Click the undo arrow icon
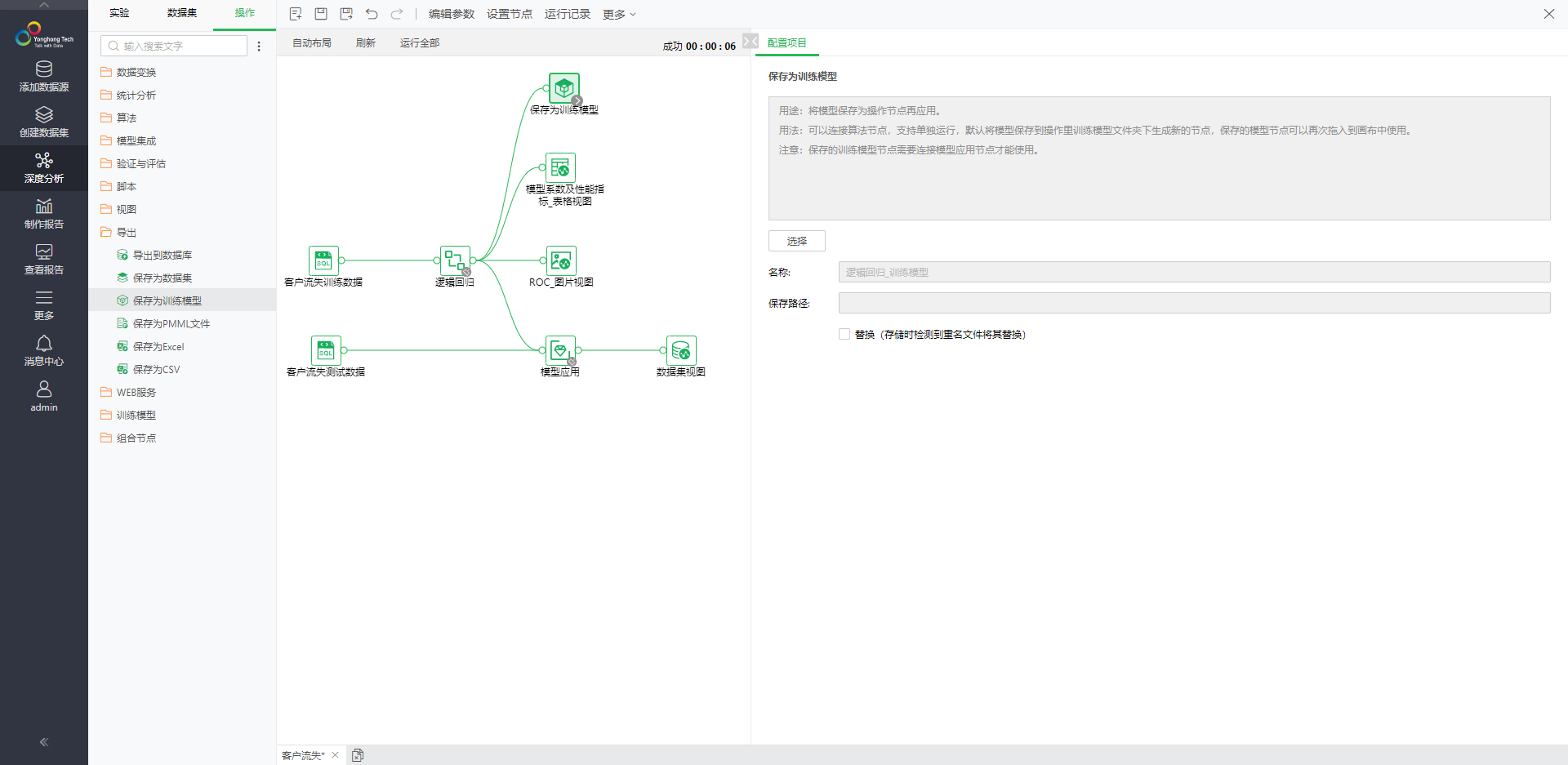The width and height of the screenshot is (1568, 765). point(372,14)
